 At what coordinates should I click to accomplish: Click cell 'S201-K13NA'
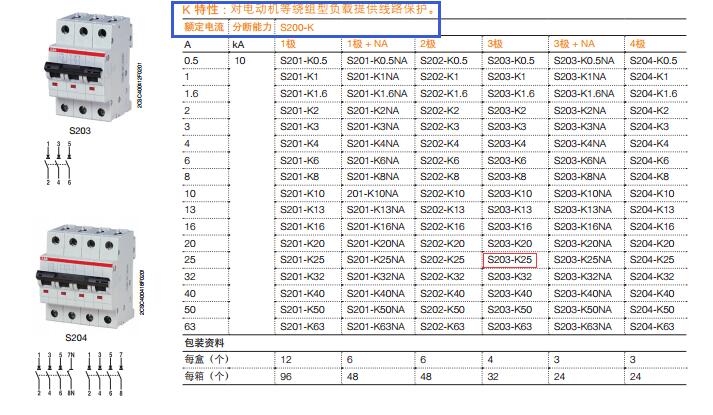point(376,210)
